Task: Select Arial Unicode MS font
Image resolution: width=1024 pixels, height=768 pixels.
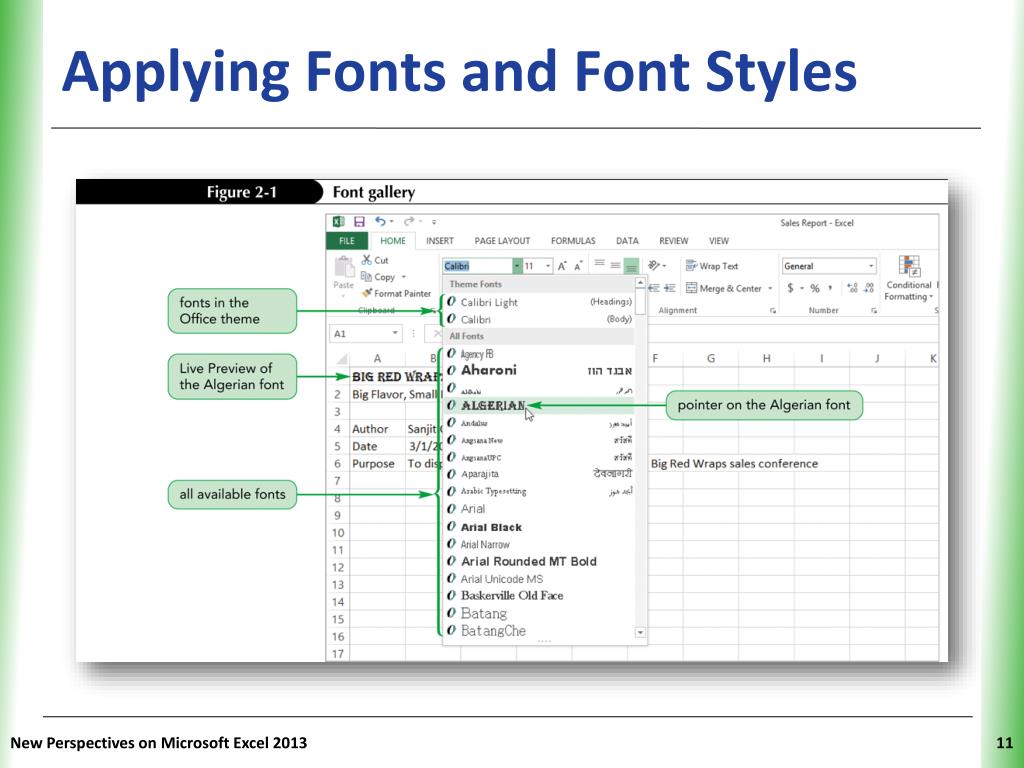Action: point(539,579)
